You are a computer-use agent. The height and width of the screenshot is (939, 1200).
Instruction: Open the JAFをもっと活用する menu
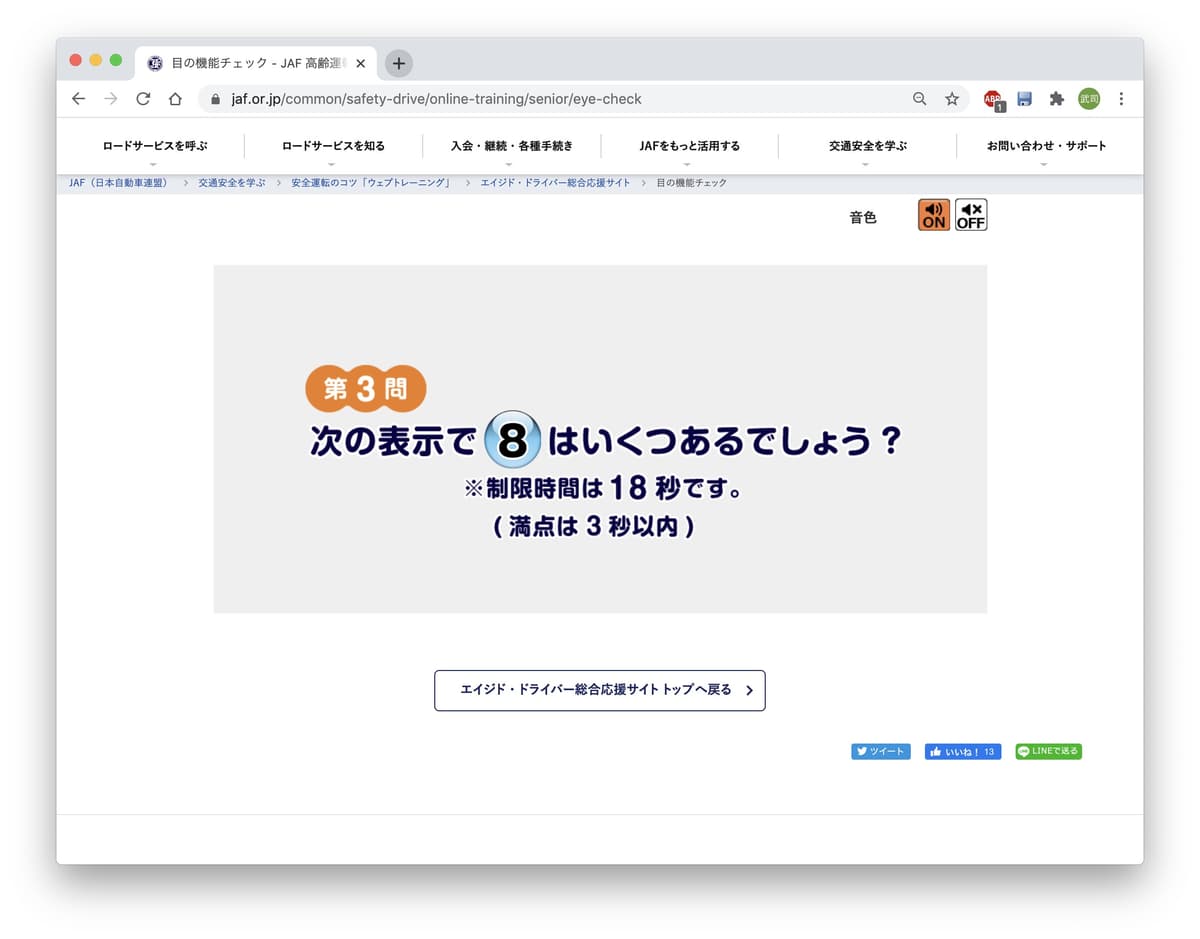(689, 146)
